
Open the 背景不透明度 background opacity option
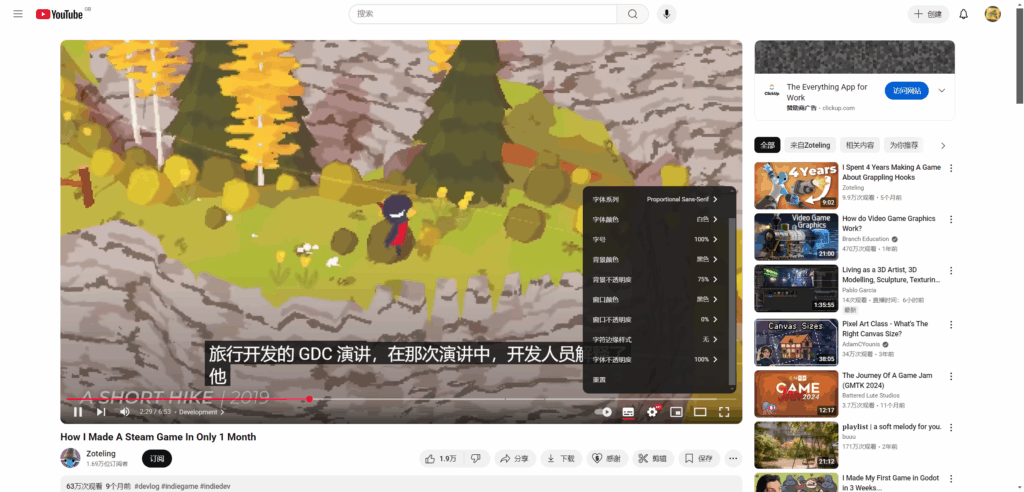pyautogui.click(x=656, y=279)
